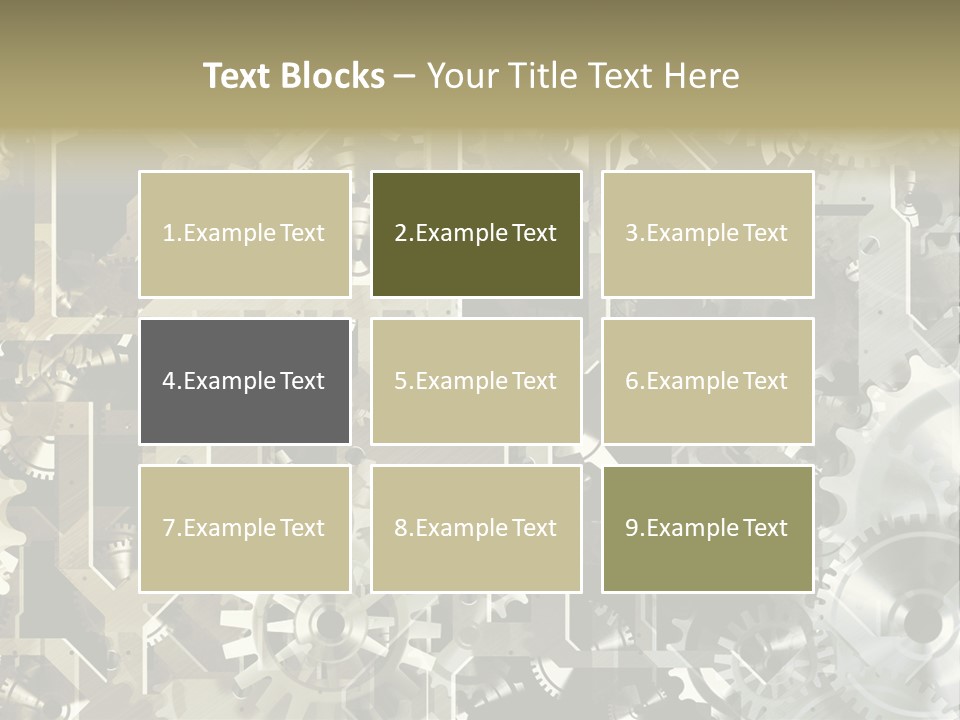Click the word "Text" in gray block 4
This screenshot has height=720, width=960.
[302, 381]
